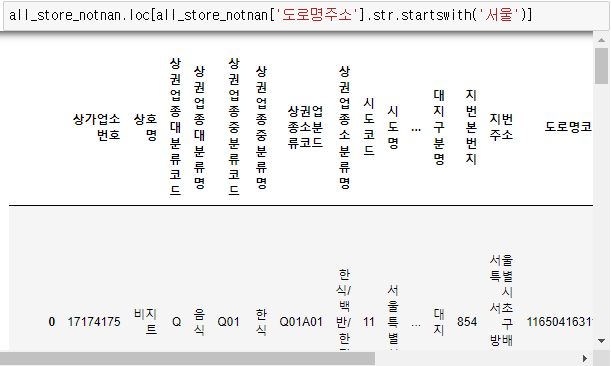
Task: Click the column header '시도명'
Action: pos(393,127)
